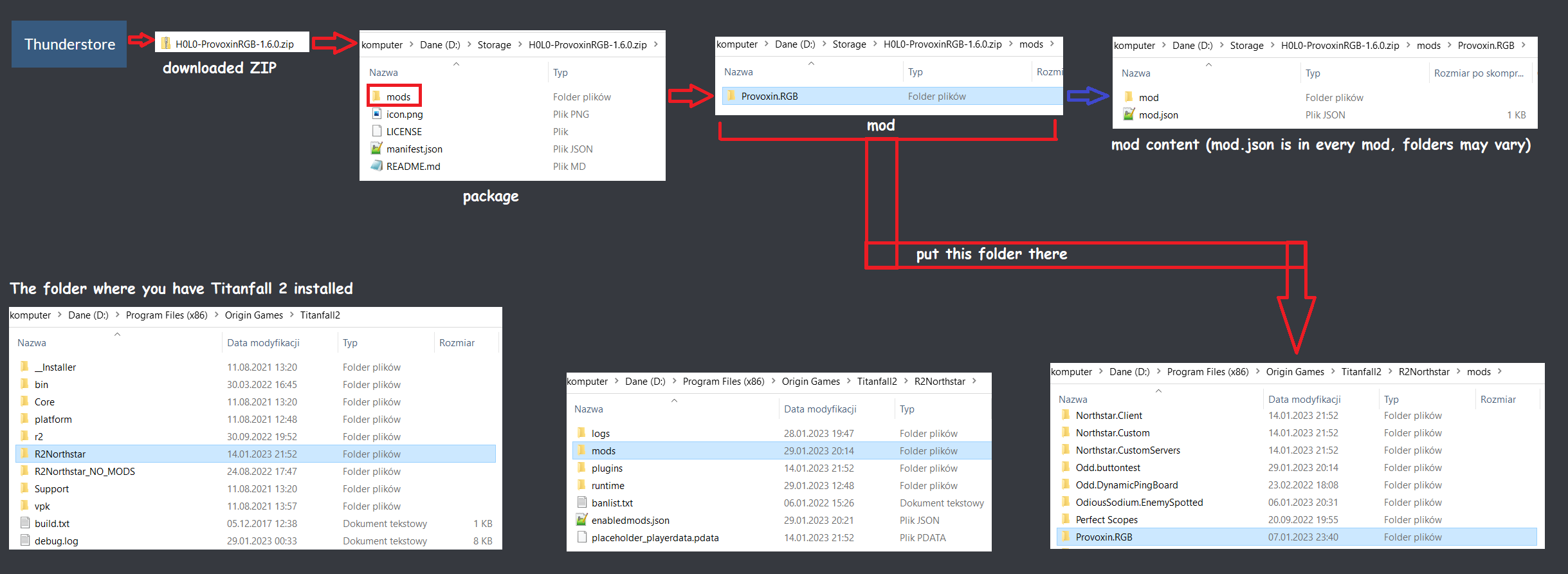Image resolution: width=1568 pixels, height=574 pixels.
Task: Open the mods folder icon in the package window
Action: click(x=377, y=96)
